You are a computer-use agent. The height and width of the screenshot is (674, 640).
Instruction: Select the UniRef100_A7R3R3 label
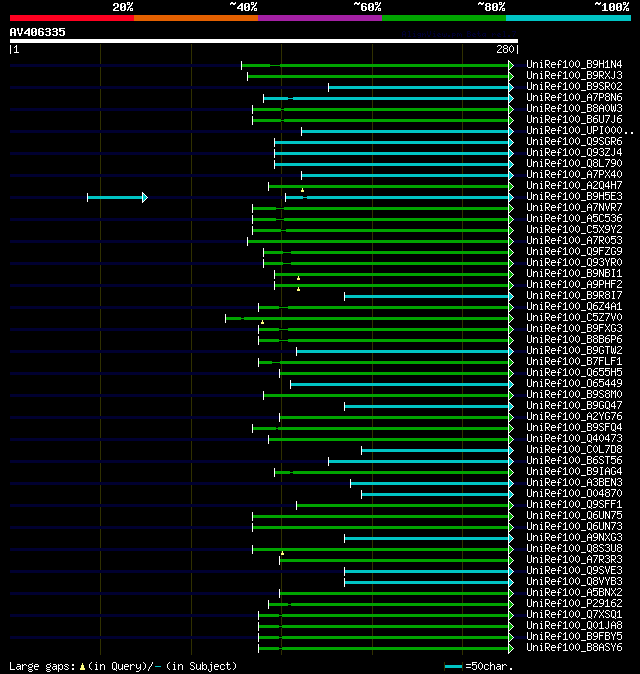coord(574,560)
